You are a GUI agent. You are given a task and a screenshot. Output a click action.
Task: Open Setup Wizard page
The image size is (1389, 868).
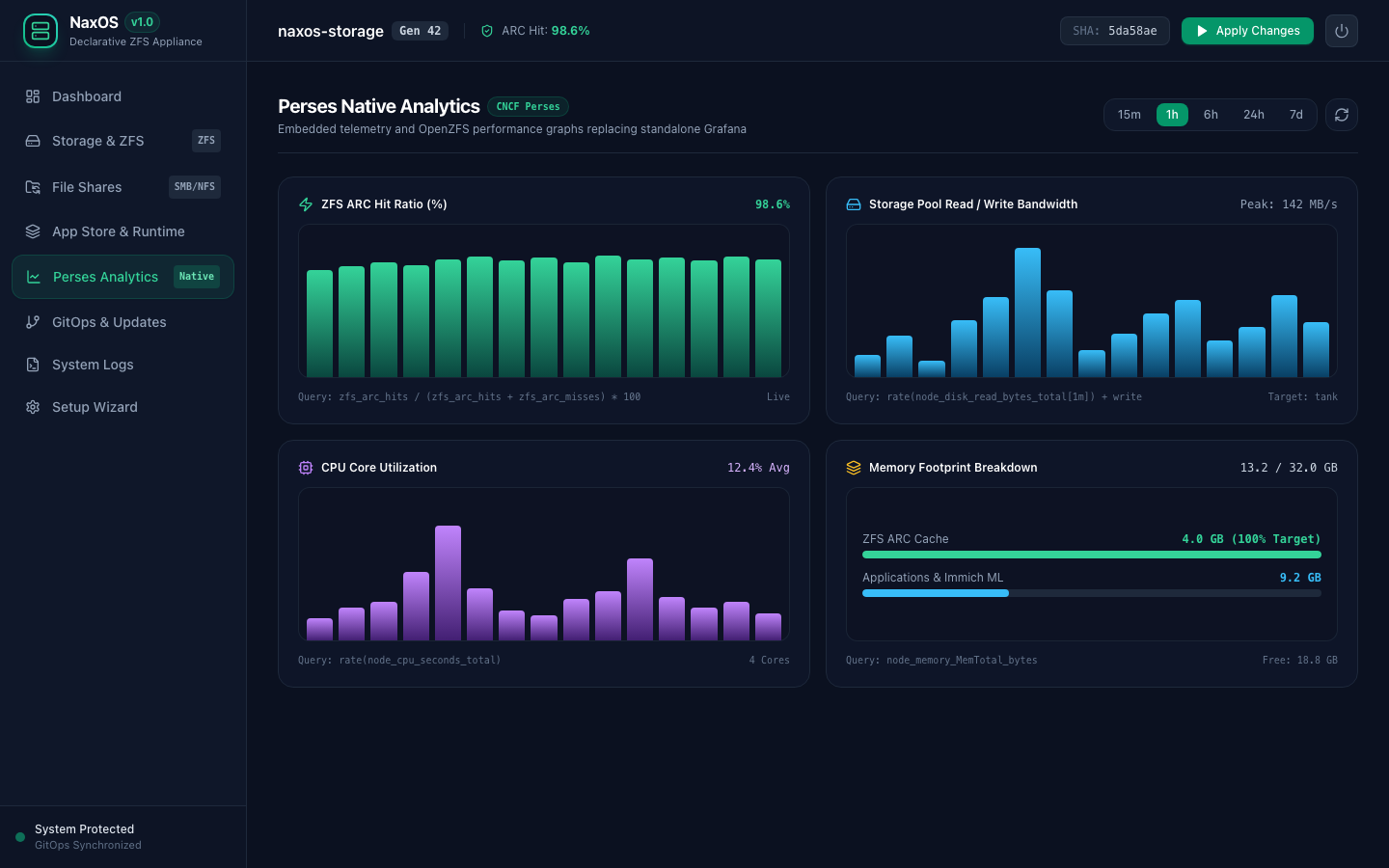123,407
